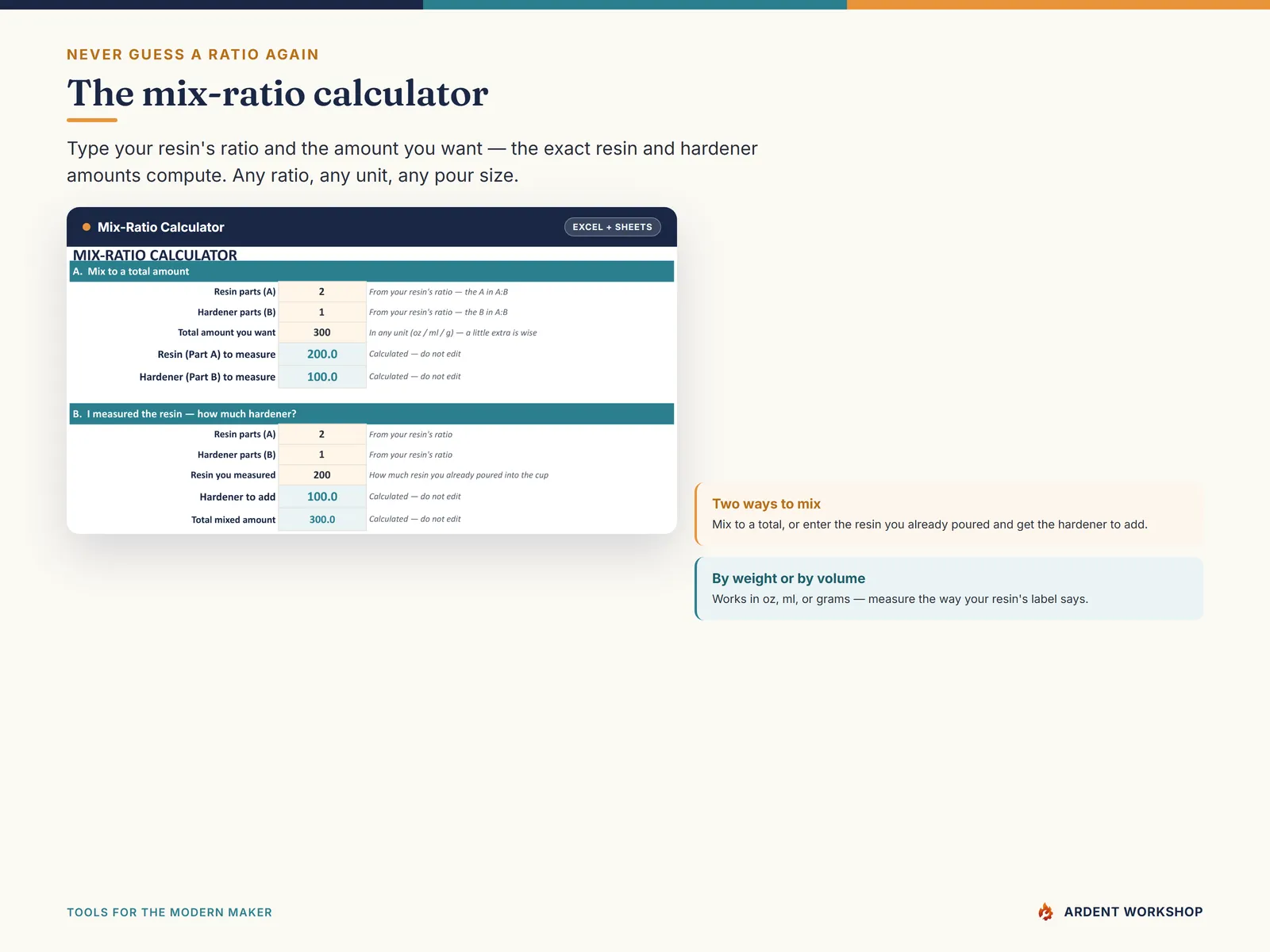
Task: Select the Resin parts (A) value in section A
Action: coord(321,292)
